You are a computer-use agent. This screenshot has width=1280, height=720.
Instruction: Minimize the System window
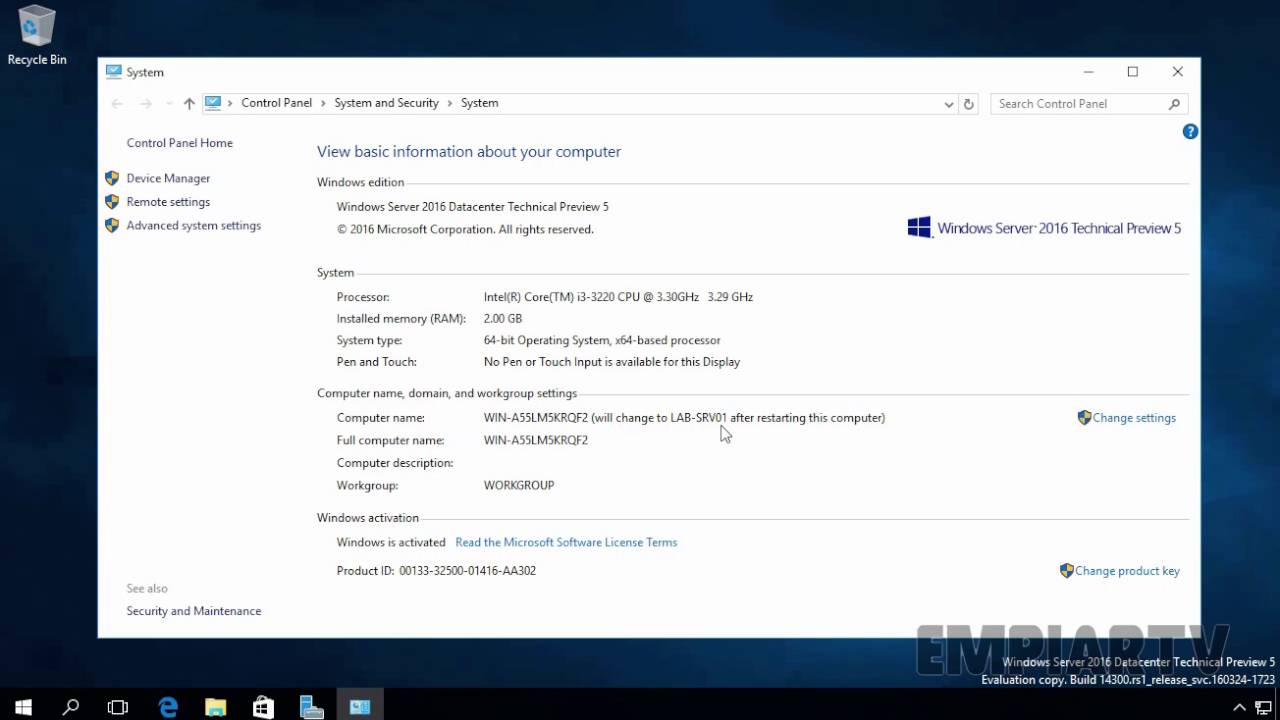1088,72
